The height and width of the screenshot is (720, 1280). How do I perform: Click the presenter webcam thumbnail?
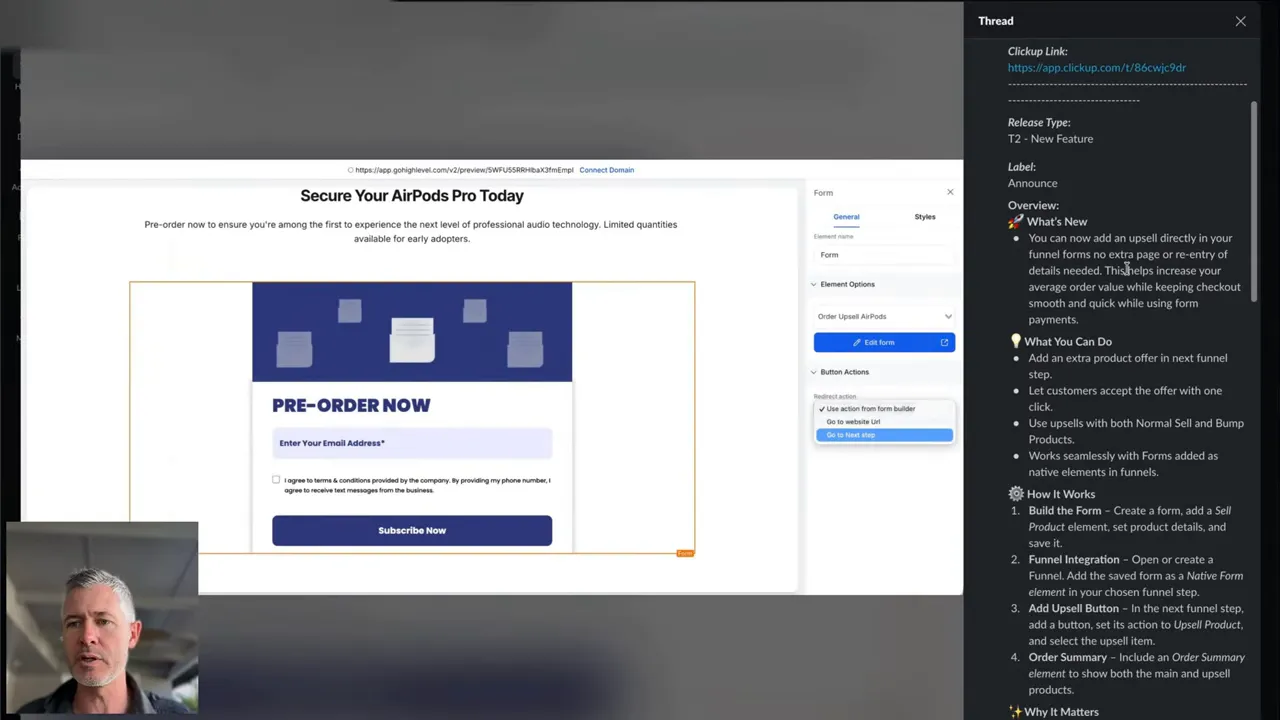[x=102, y=616]
